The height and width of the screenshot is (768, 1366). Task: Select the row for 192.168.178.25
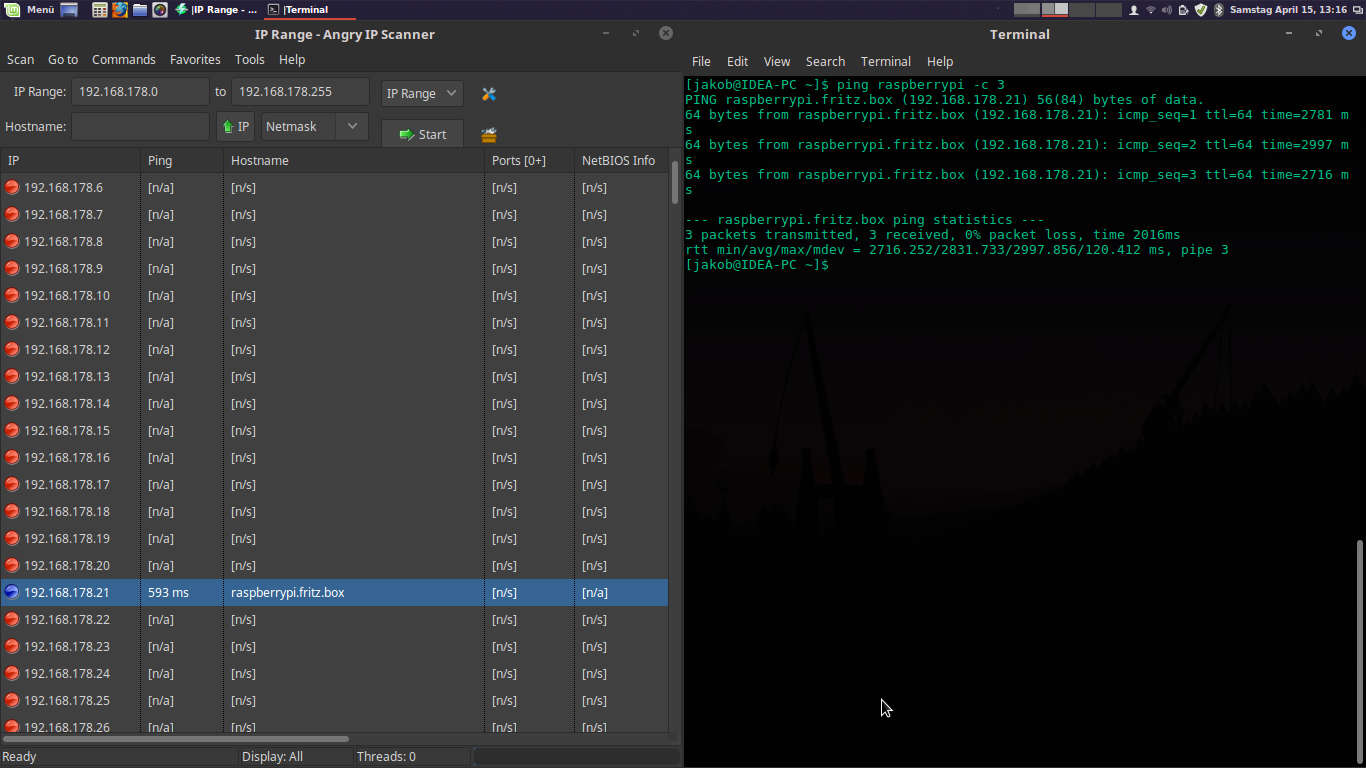pos(334,700)
